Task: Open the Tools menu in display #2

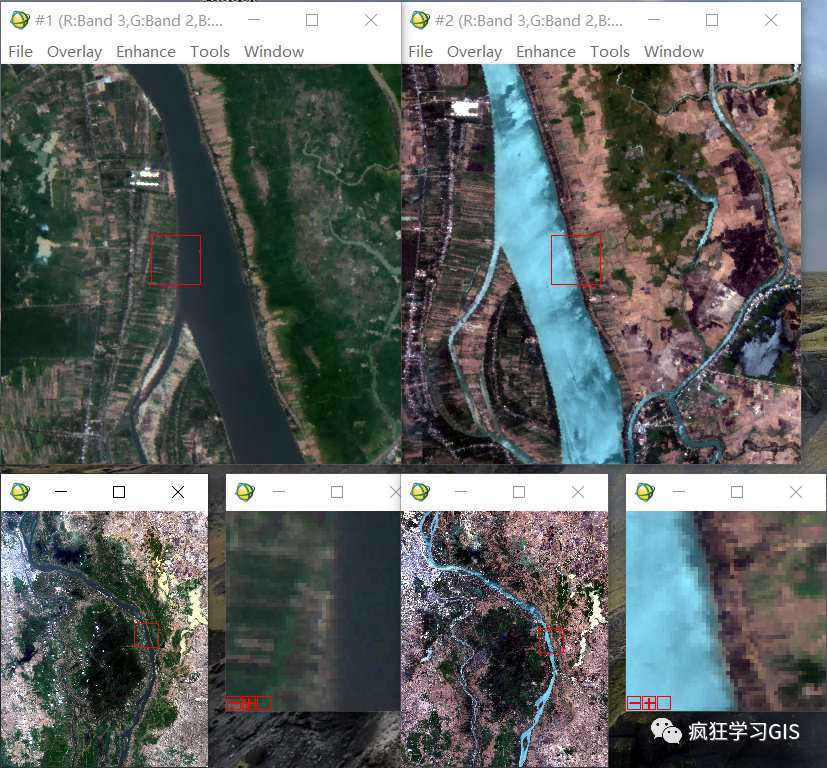Action: [610, 52]
